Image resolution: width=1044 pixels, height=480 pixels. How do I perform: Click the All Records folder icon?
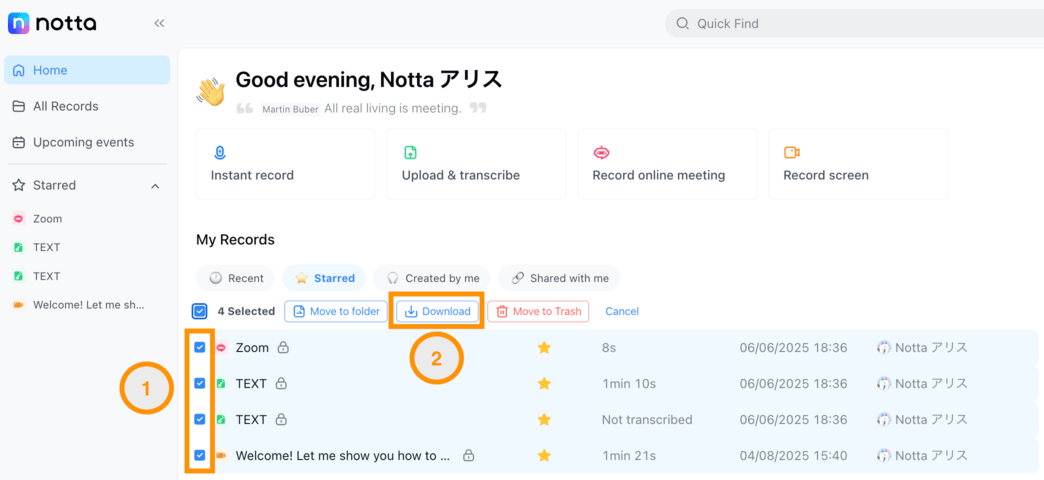click(x=19, y=107)
